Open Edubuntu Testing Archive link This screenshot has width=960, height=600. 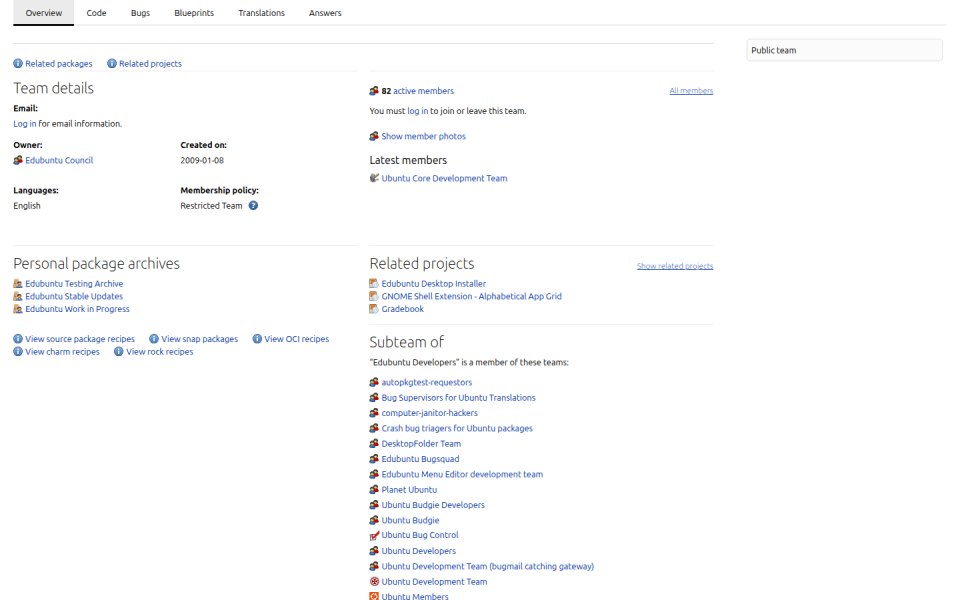(x=74, y=283)
